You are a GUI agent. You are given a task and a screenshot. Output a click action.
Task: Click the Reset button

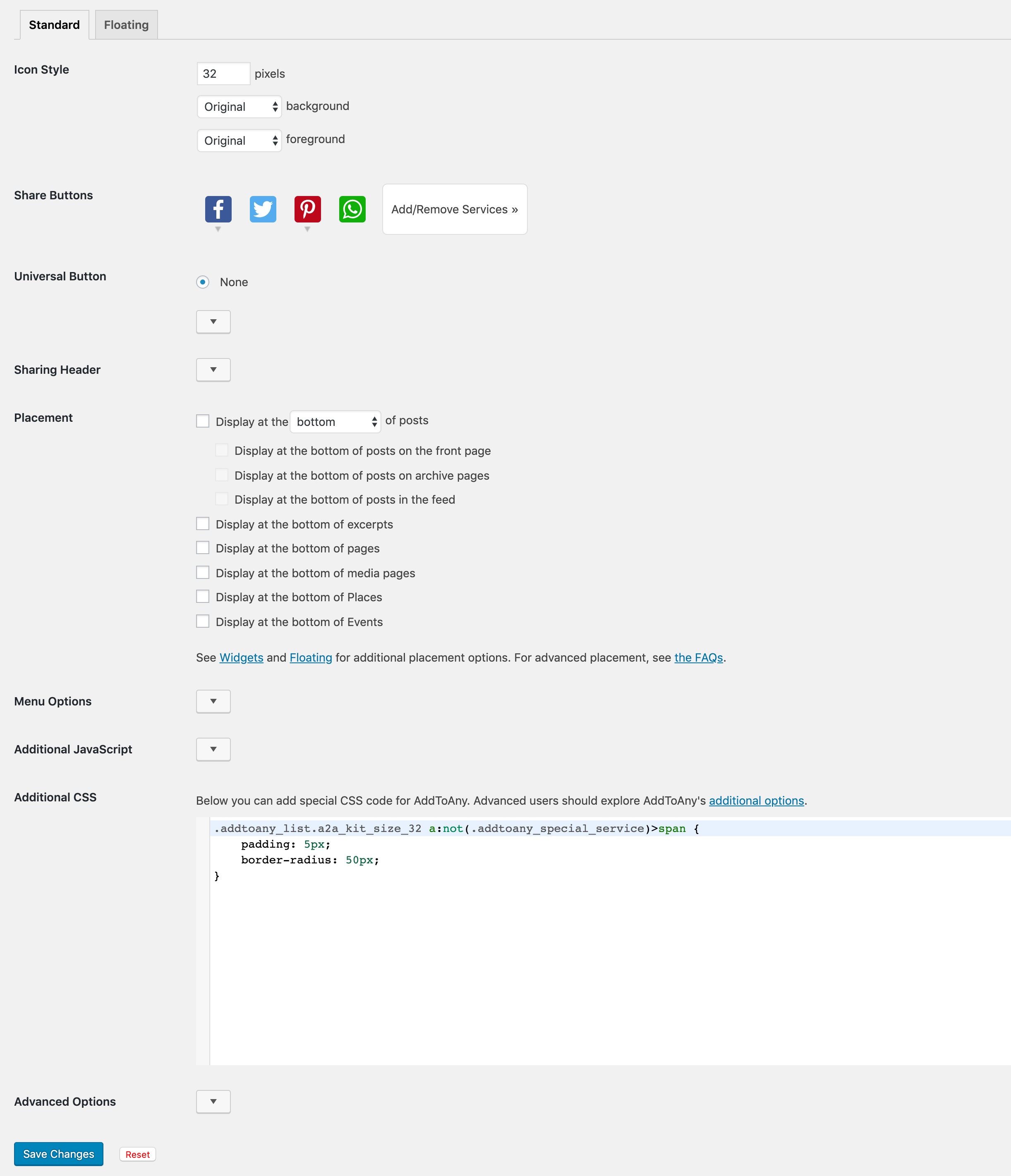coord(137,1154)
